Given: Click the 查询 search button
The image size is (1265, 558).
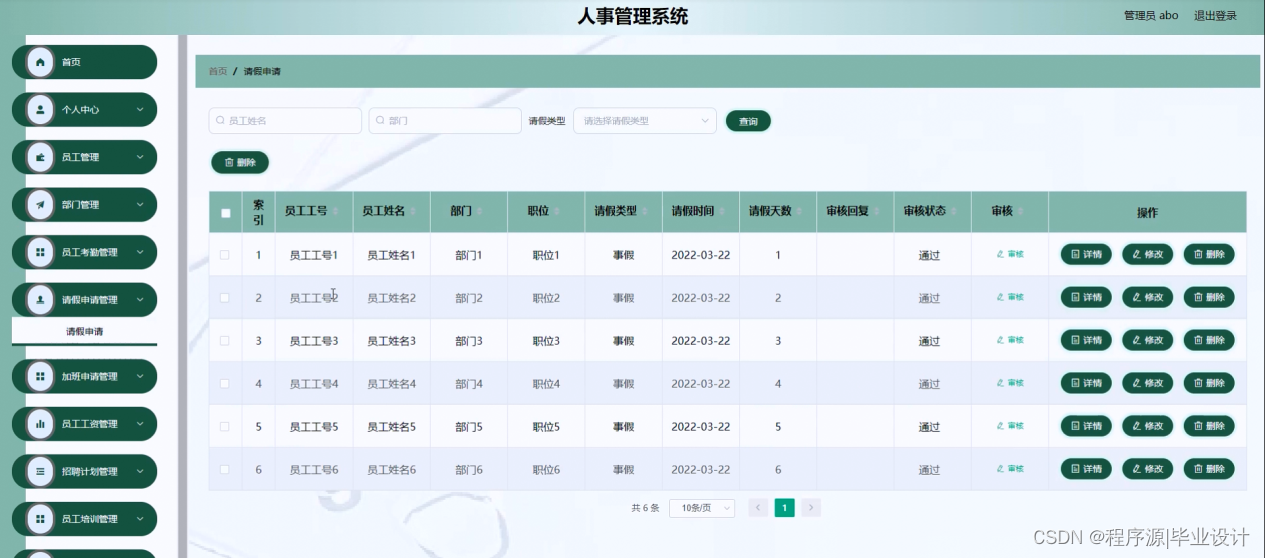Looking at the screenshot, I should (748, 121).
